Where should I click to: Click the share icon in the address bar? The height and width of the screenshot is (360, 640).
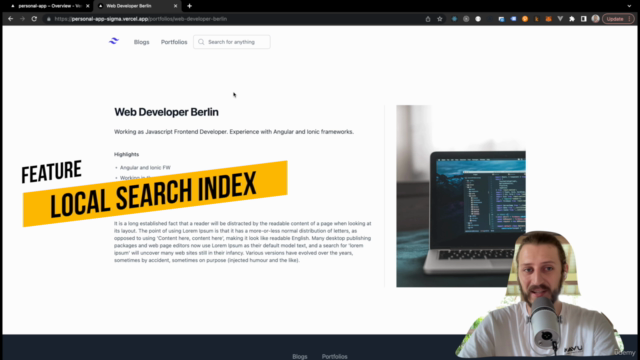pyautogui.click(x=428, y=19)
